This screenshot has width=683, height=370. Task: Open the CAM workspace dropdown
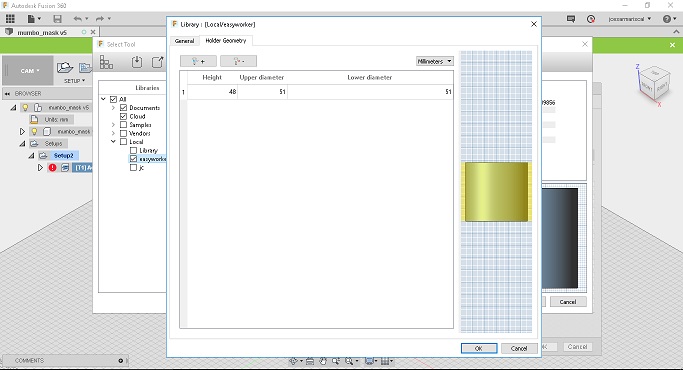pos(30,71)
